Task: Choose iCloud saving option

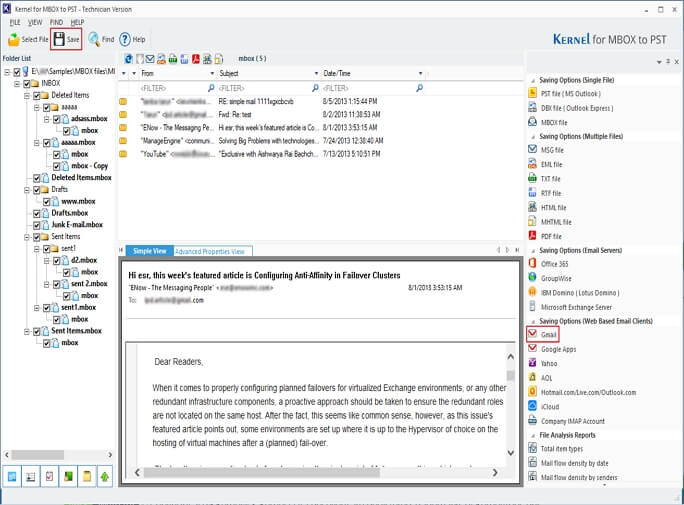Action: [x=544, y=406]
